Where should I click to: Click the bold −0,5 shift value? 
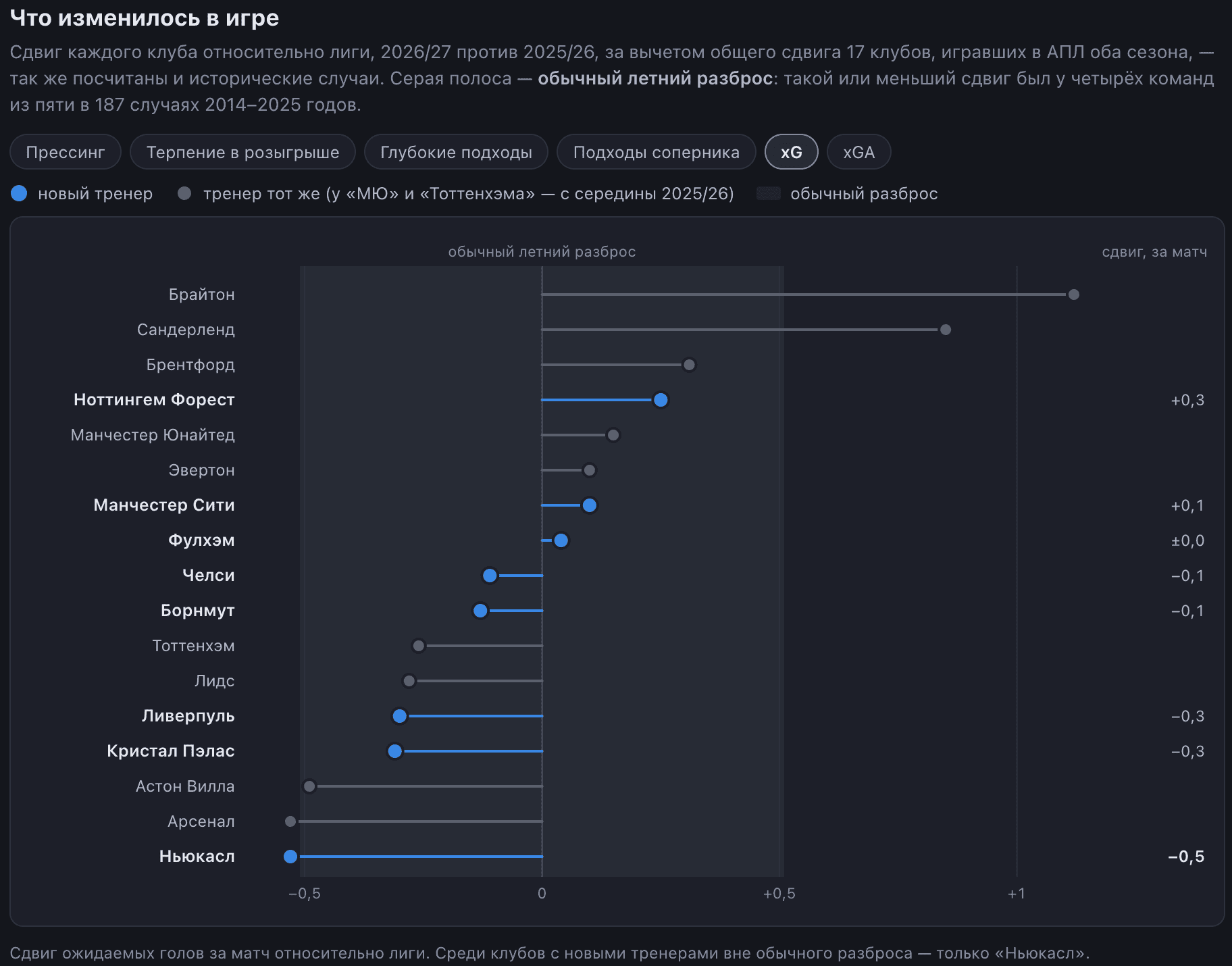pos(1186,857)
